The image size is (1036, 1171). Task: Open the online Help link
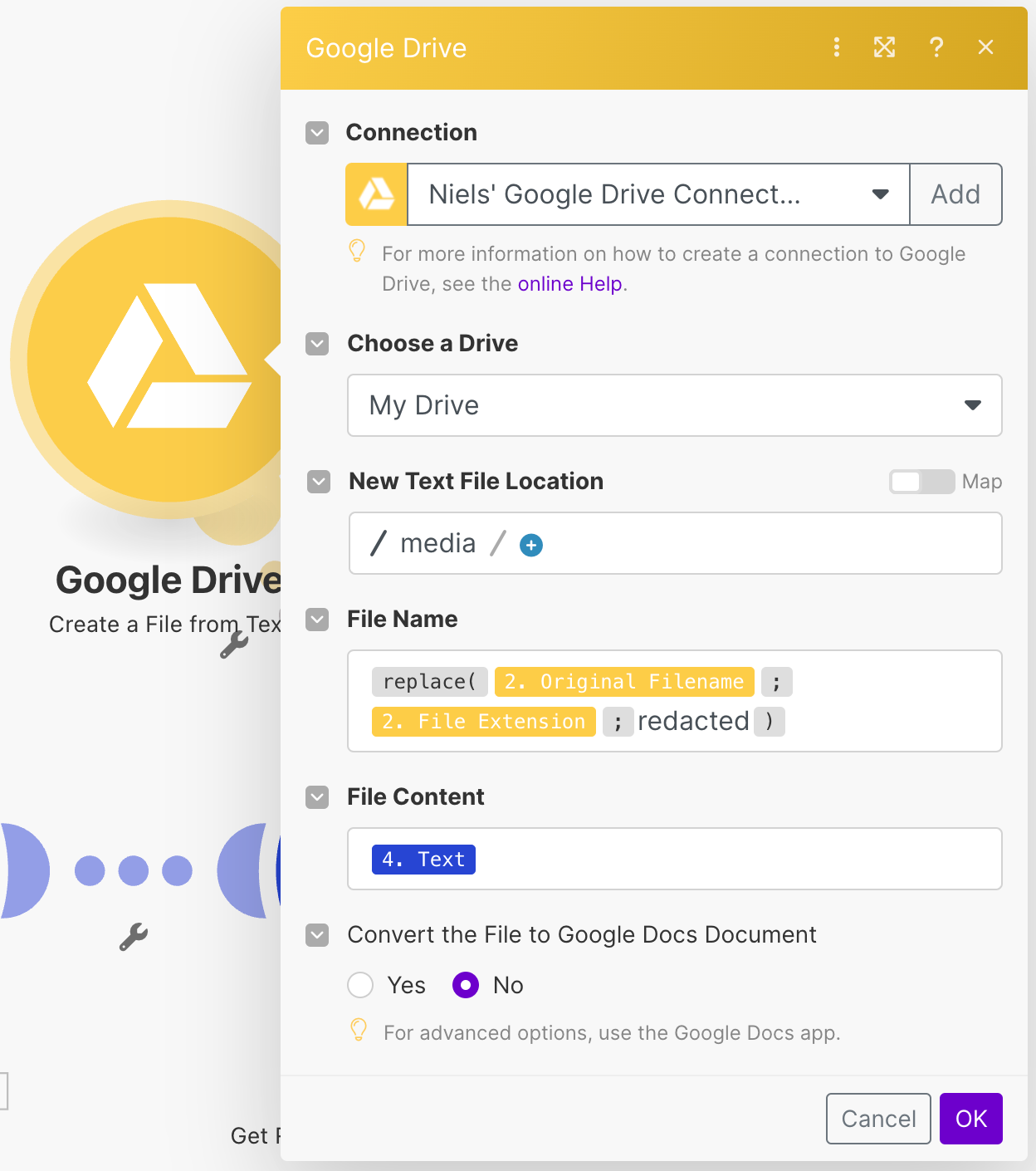[569, 284]
